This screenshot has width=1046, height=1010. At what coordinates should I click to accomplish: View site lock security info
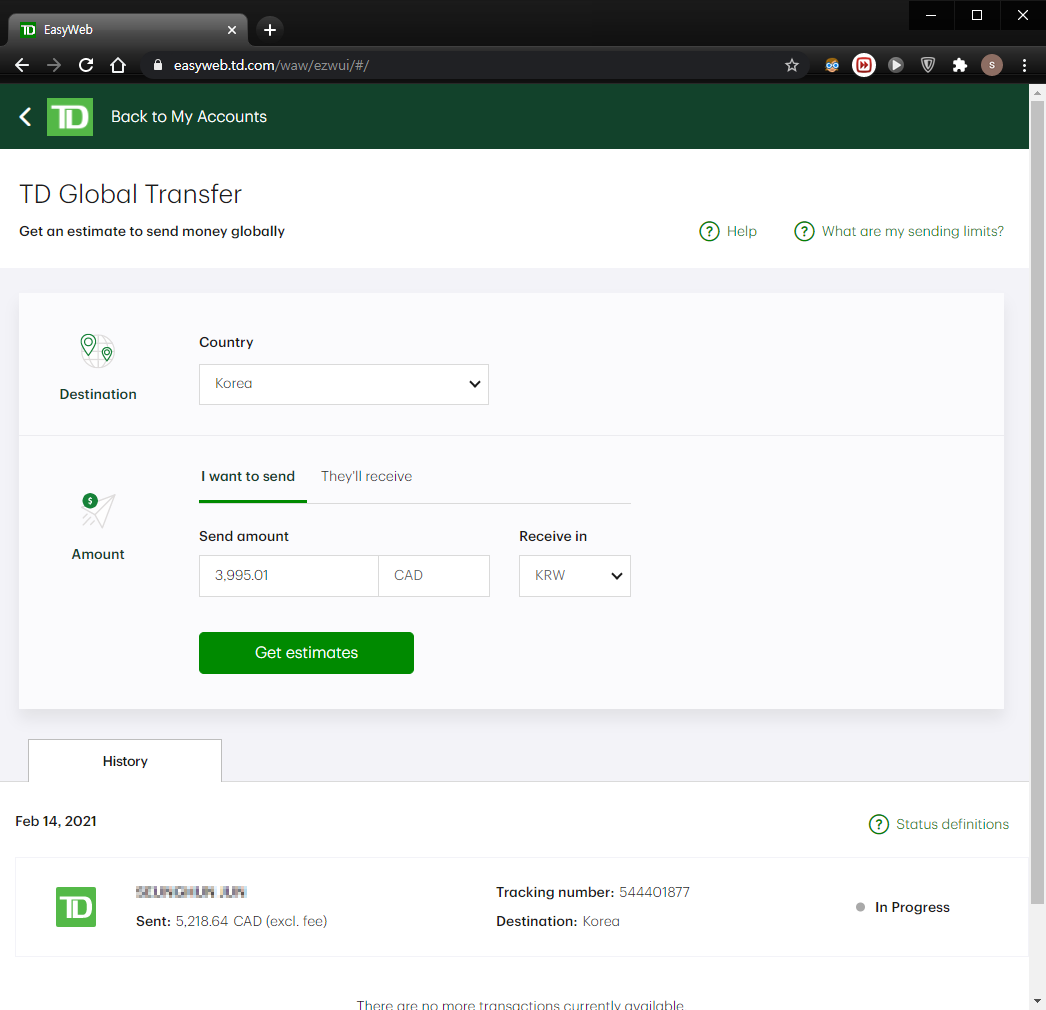coord(158,65)
